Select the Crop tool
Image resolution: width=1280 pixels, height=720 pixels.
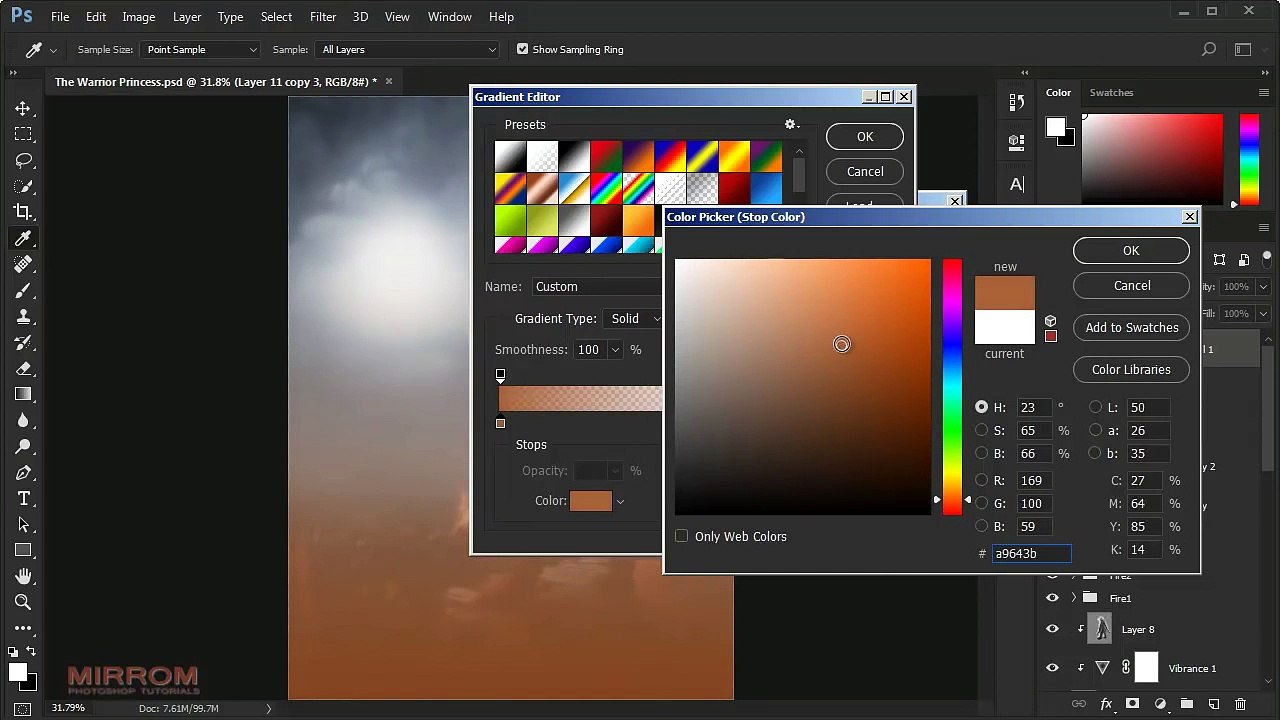pyautogui.click(x=23, y=212)
